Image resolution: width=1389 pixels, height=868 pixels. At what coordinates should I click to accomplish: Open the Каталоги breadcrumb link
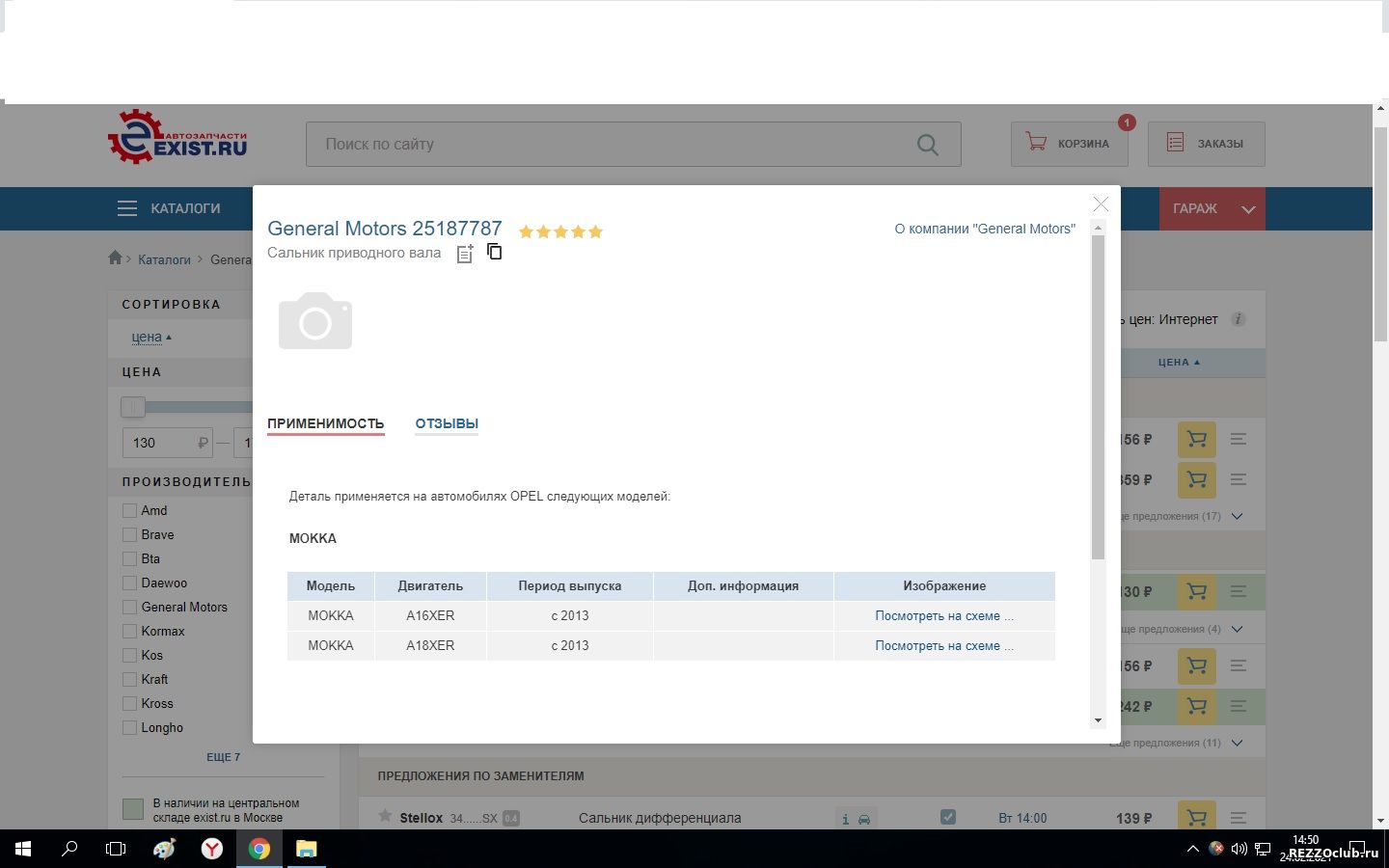click(x=164, y=259)
